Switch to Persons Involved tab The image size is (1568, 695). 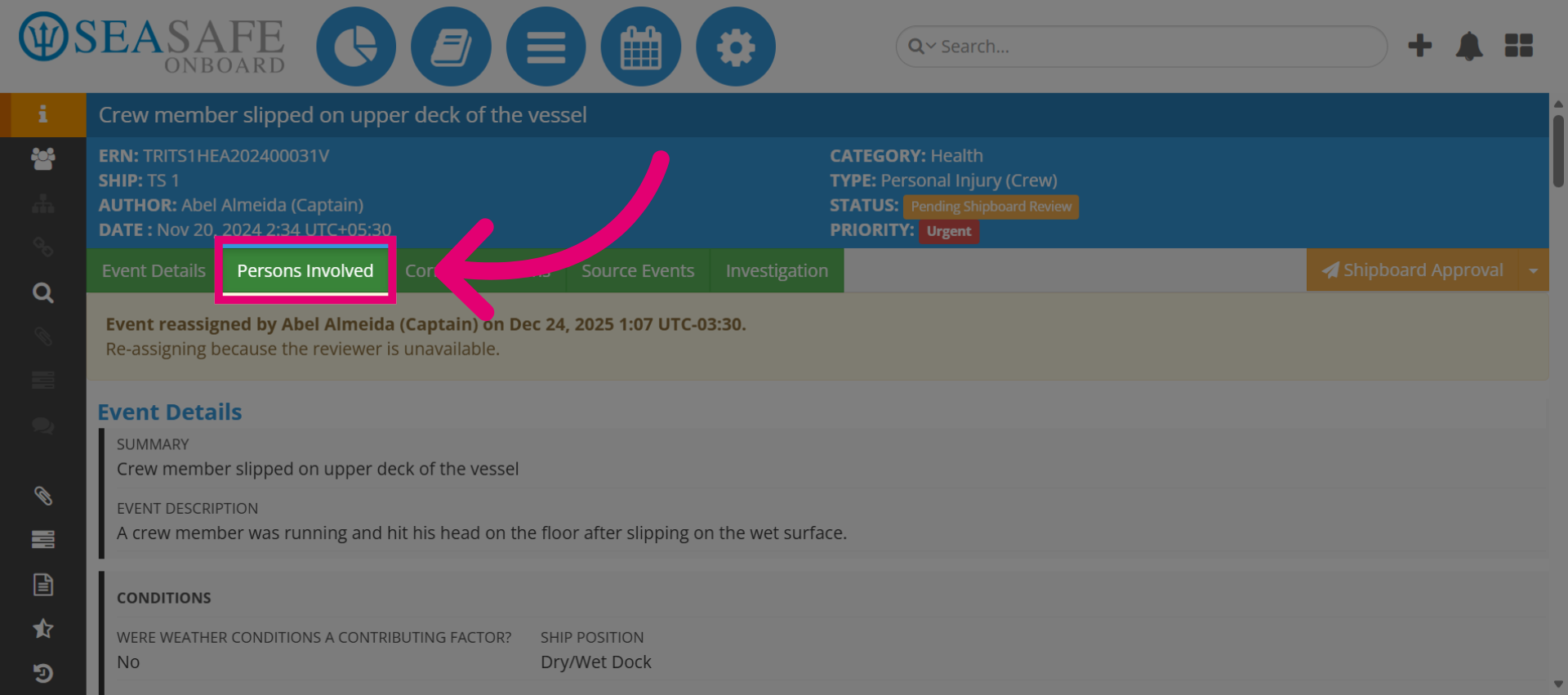[x=305, y=270]
